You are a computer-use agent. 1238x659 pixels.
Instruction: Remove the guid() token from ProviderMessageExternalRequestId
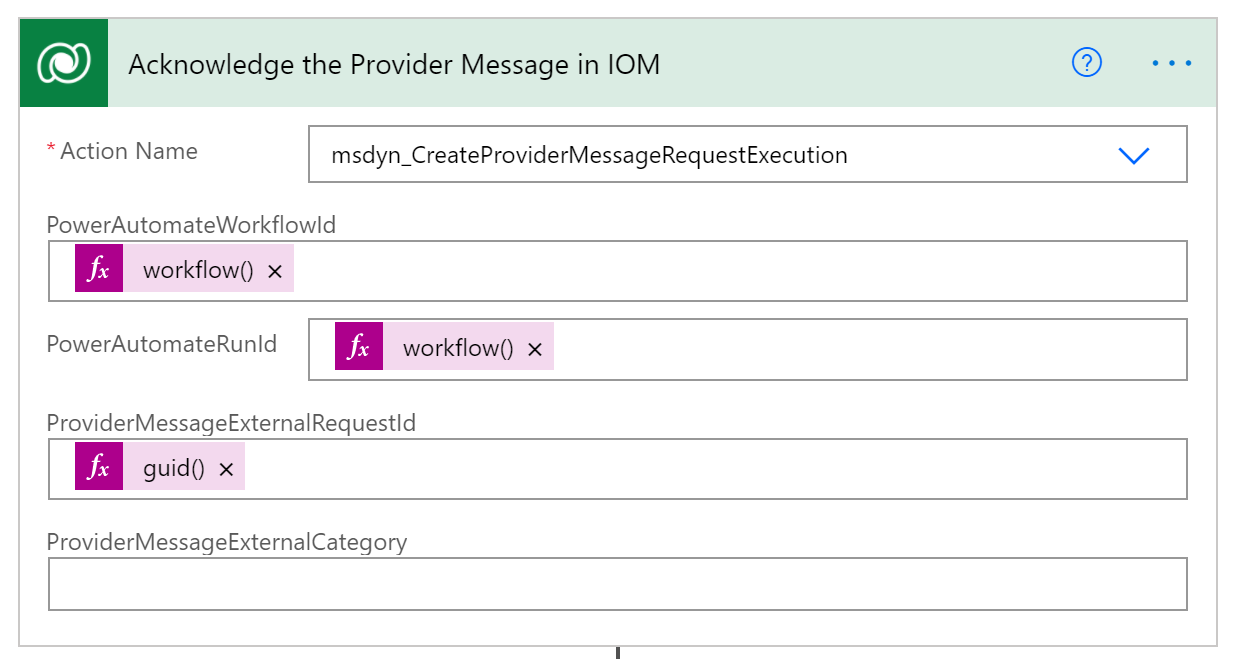pyautogui.click(x=225, y=466)
